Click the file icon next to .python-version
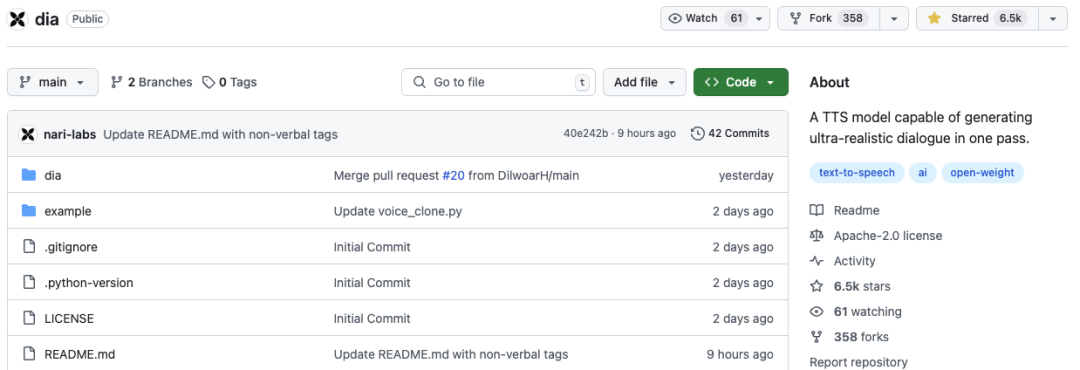The height and width of the screenshot is (370, 1080). point(28,282)
